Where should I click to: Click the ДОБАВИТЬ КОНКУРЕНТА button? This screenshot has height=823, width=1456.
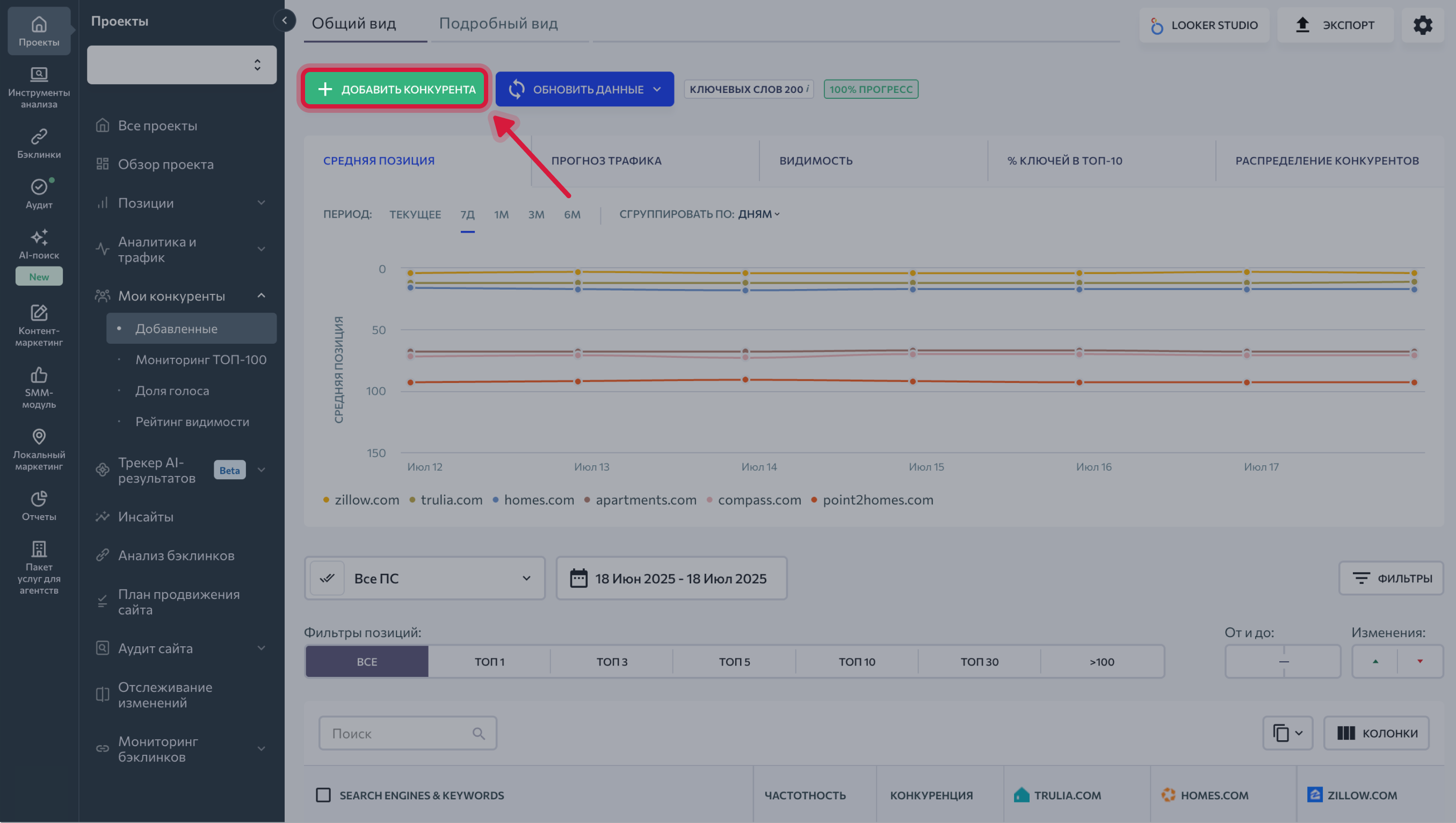[394, 89]
